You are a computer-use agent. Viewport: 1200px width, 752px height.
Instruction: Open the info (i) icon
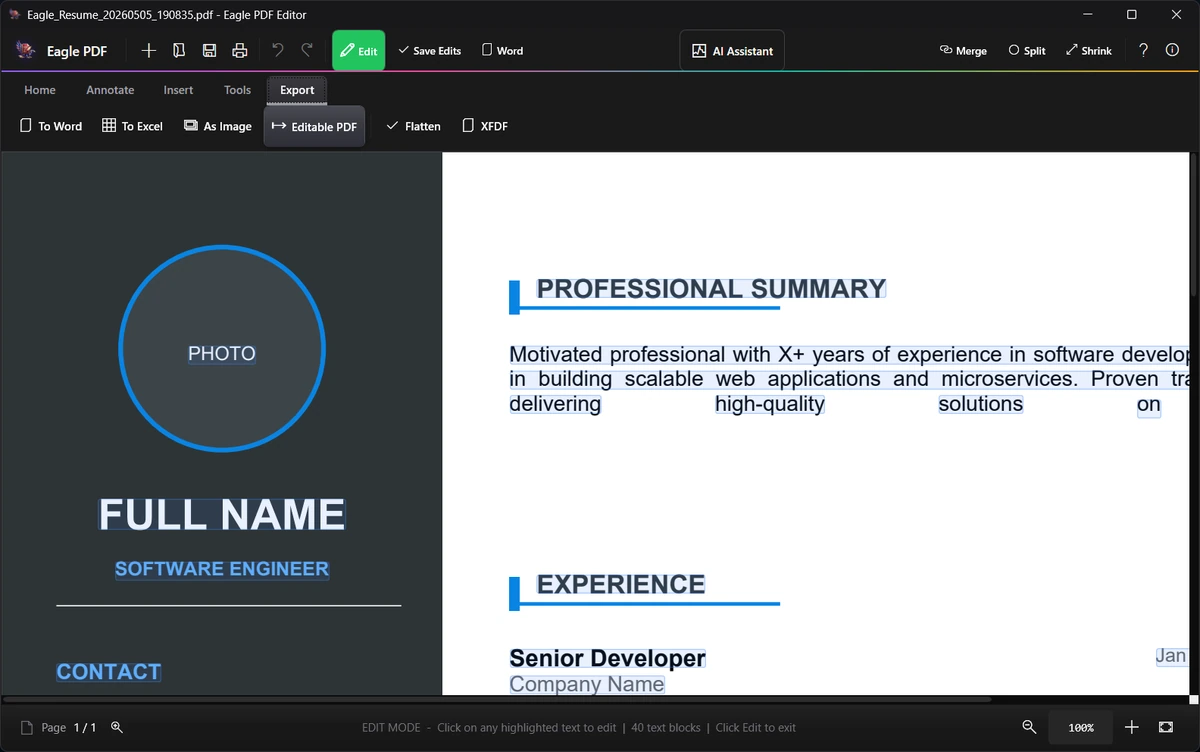[x=1172, y=50]
